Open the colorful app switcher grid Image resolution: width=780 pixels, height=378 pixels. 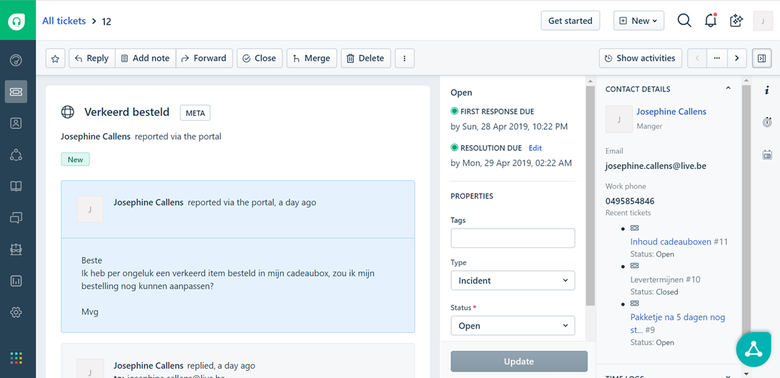16,358
